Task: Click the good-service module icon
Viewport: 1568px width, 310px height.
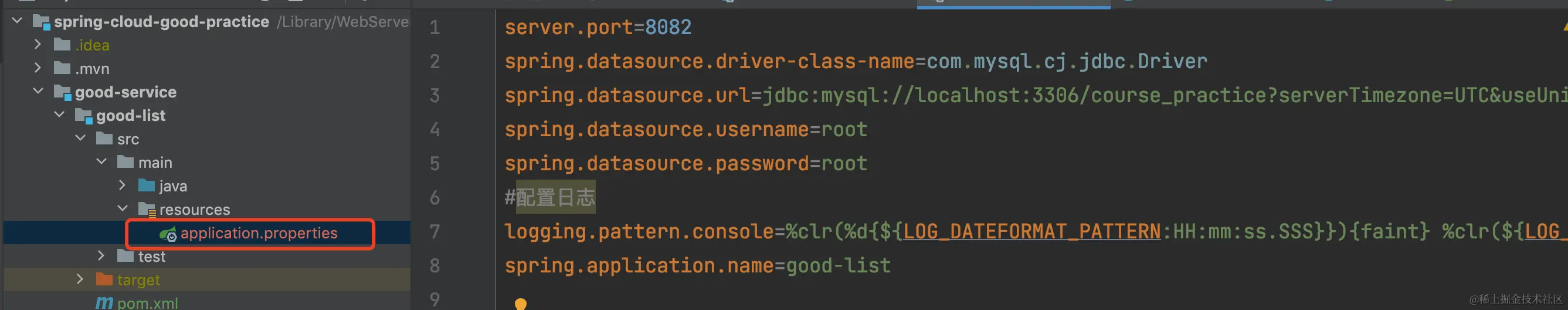Action: tap(63, 93)
